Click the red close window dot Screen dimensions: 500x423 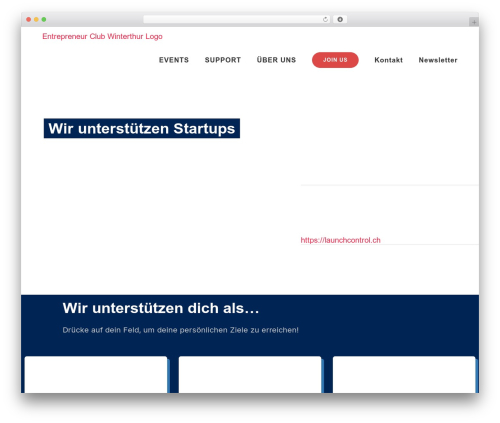point(29,19)
